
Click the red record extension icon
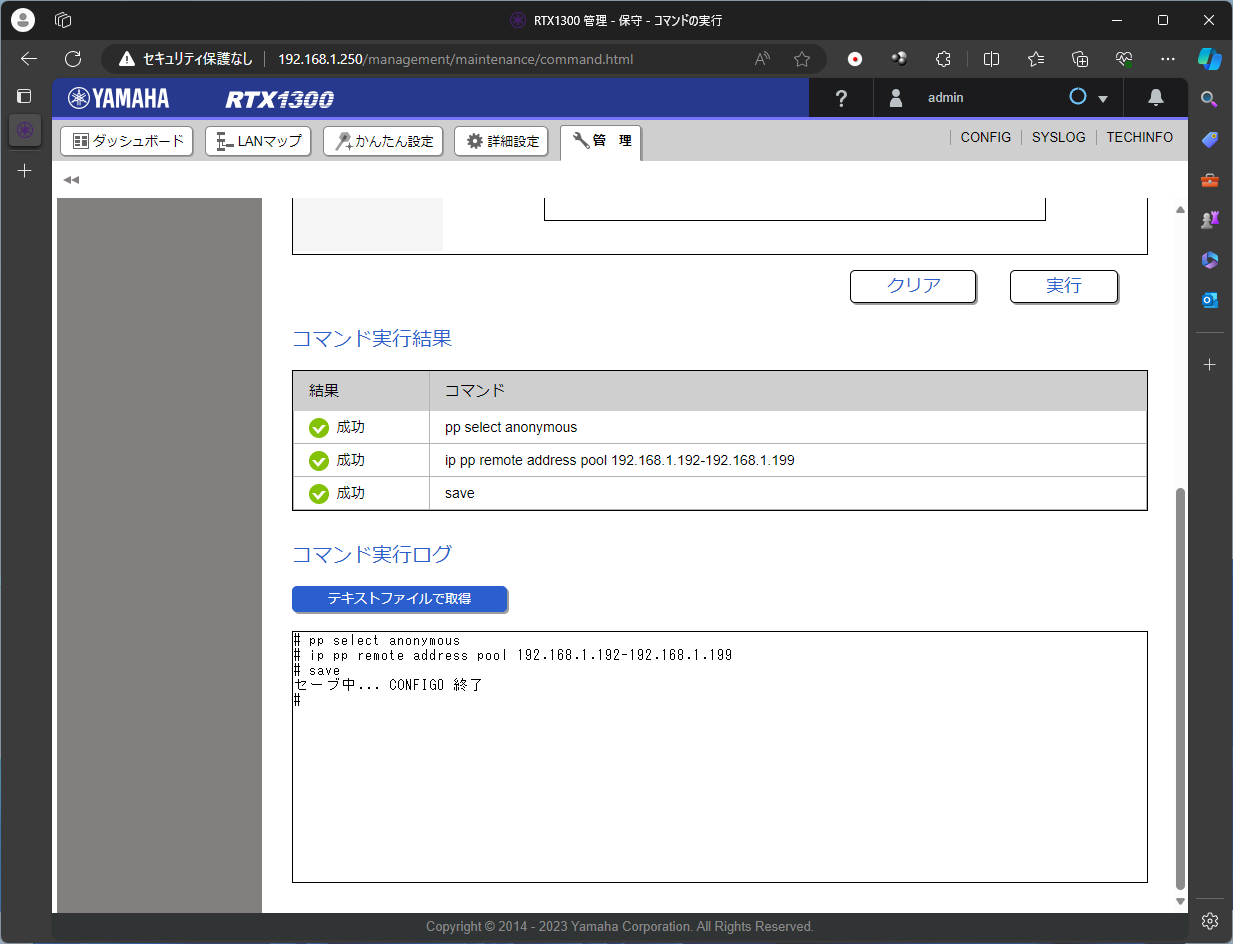pyautogui.click(x=855, y=59)
